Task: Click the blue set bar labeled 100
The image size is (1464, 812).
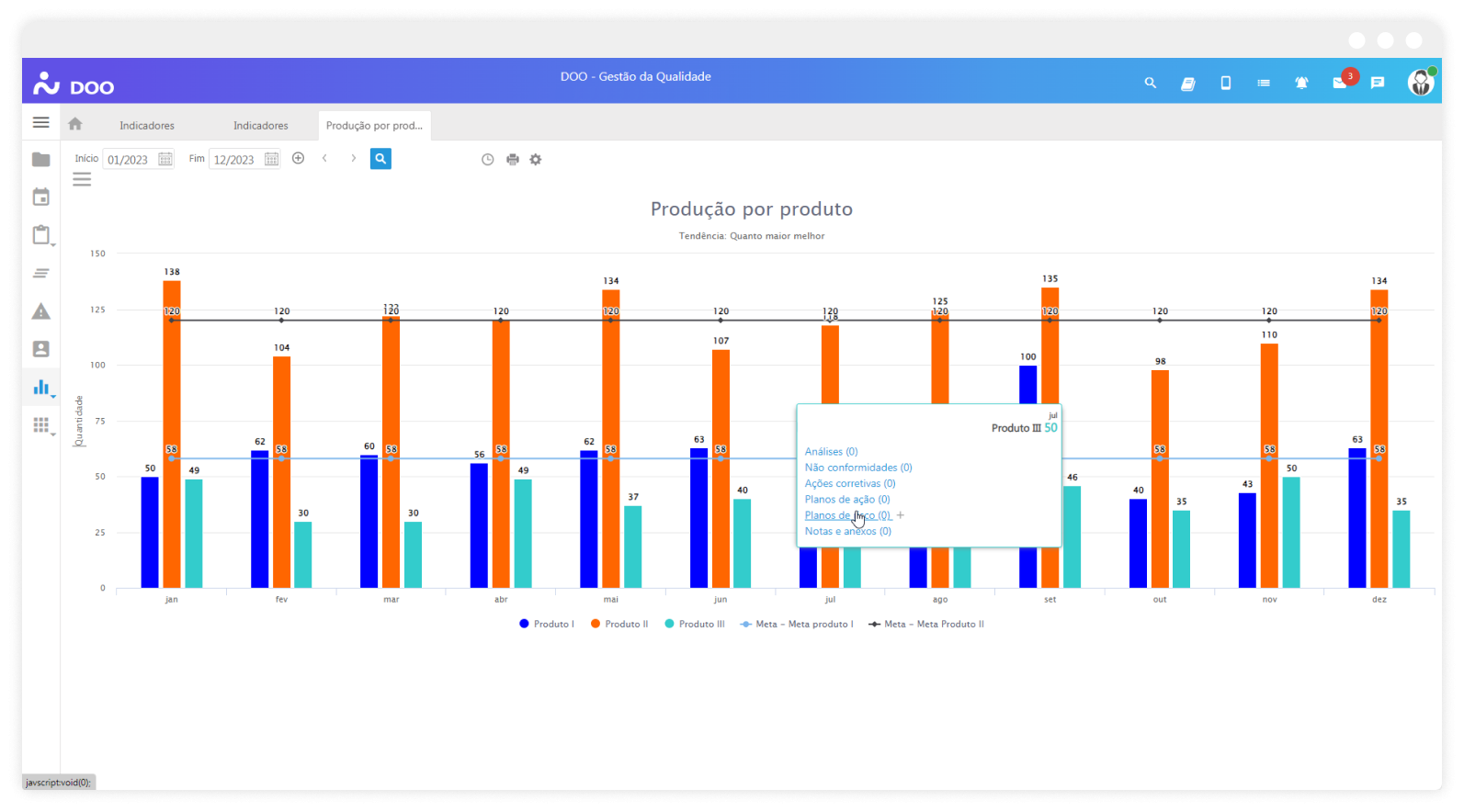Action: tap(1027, 384)
